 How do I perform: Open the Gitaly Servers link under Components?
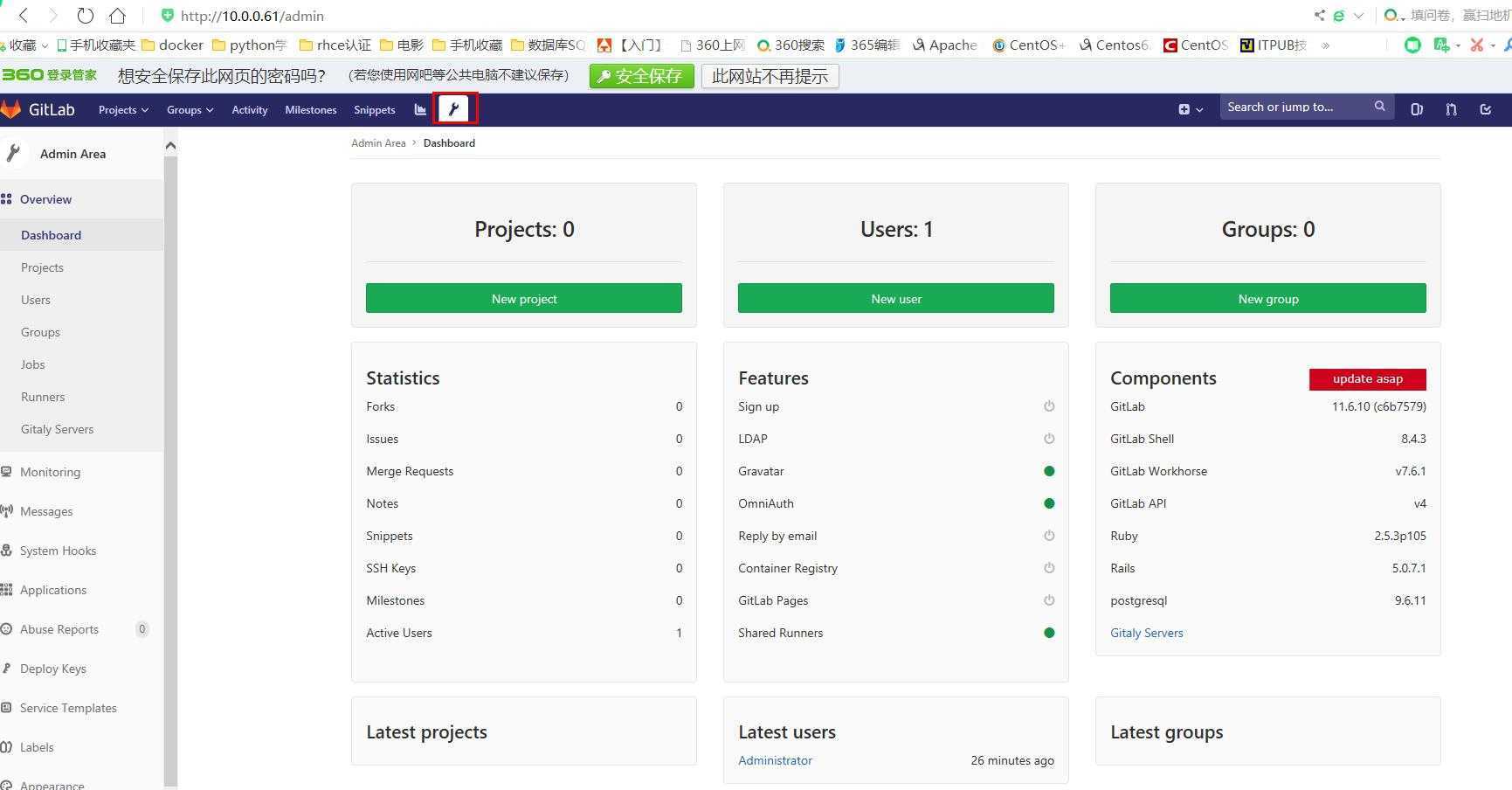(1146, 633)
